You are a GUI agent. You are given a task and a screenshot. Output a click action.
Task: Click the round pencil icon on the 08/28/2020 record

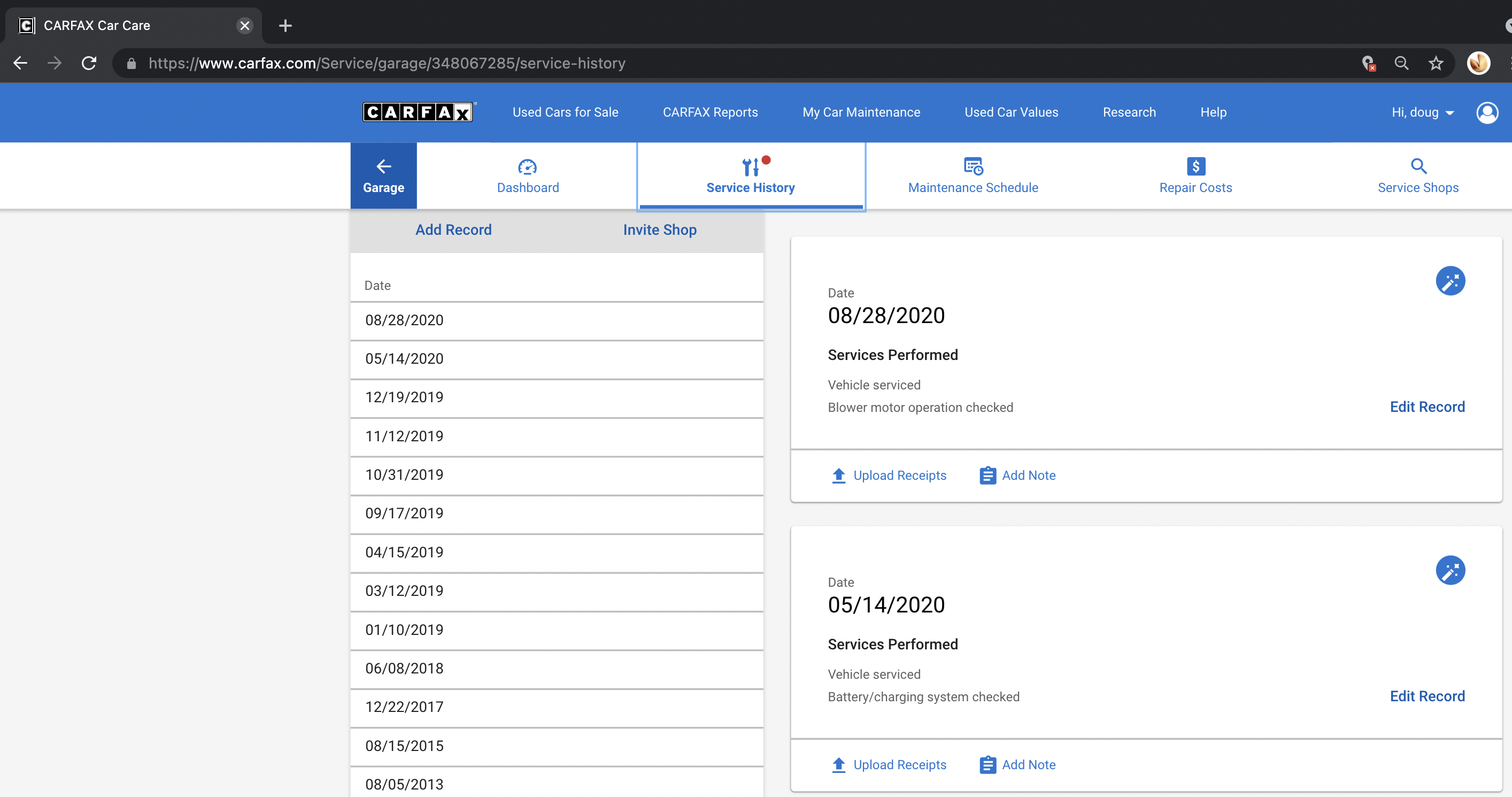point(1450,281)
